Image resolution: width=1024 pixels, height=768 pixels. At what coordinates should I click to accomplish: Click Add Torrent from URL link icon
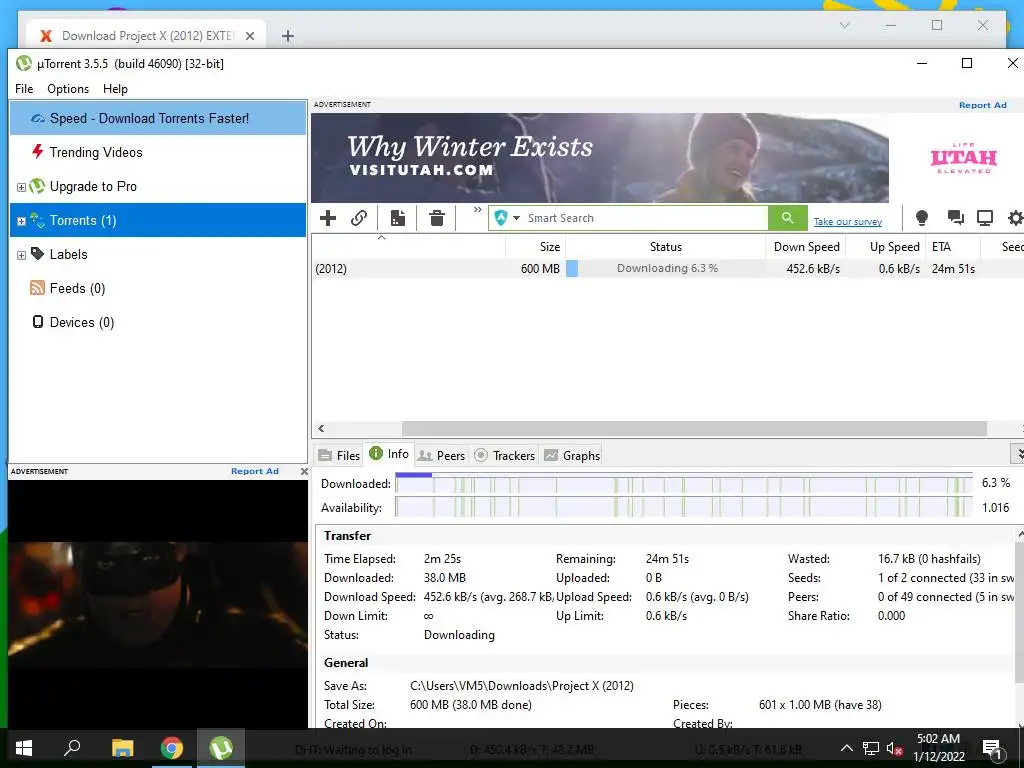coord(359,217)
